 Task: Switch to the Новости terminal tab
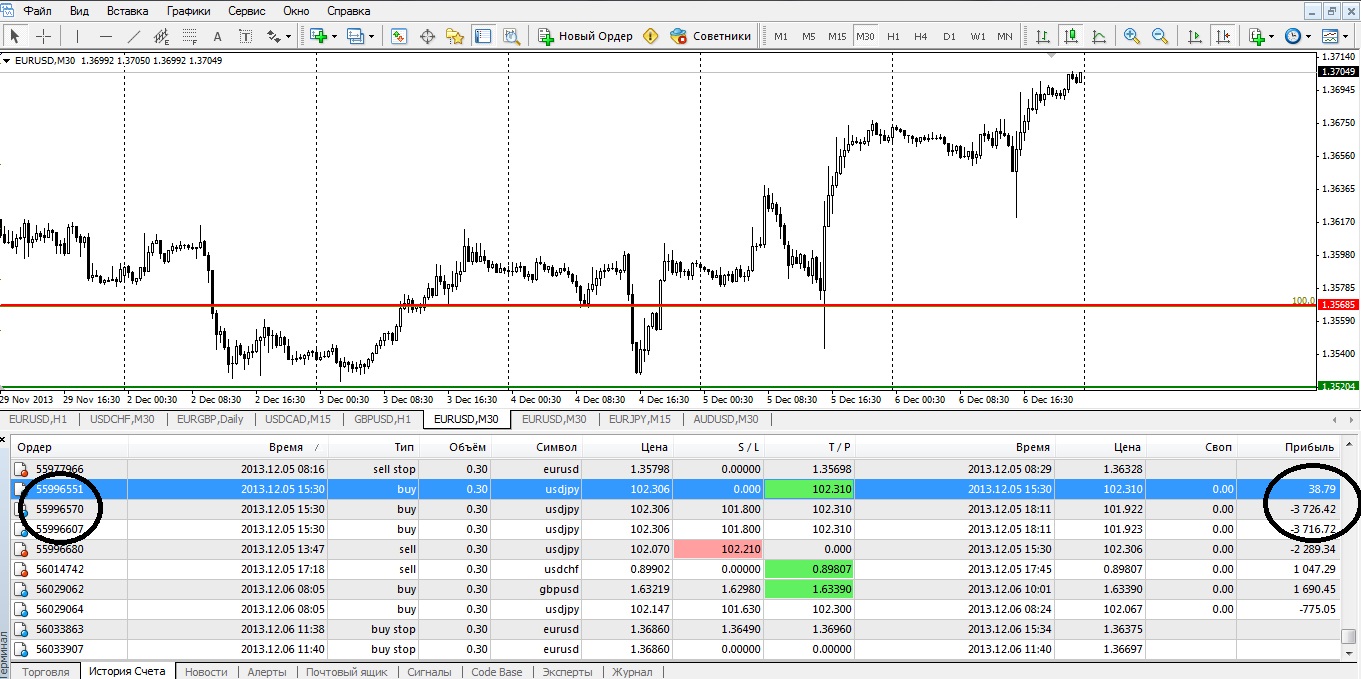point(206,672)
